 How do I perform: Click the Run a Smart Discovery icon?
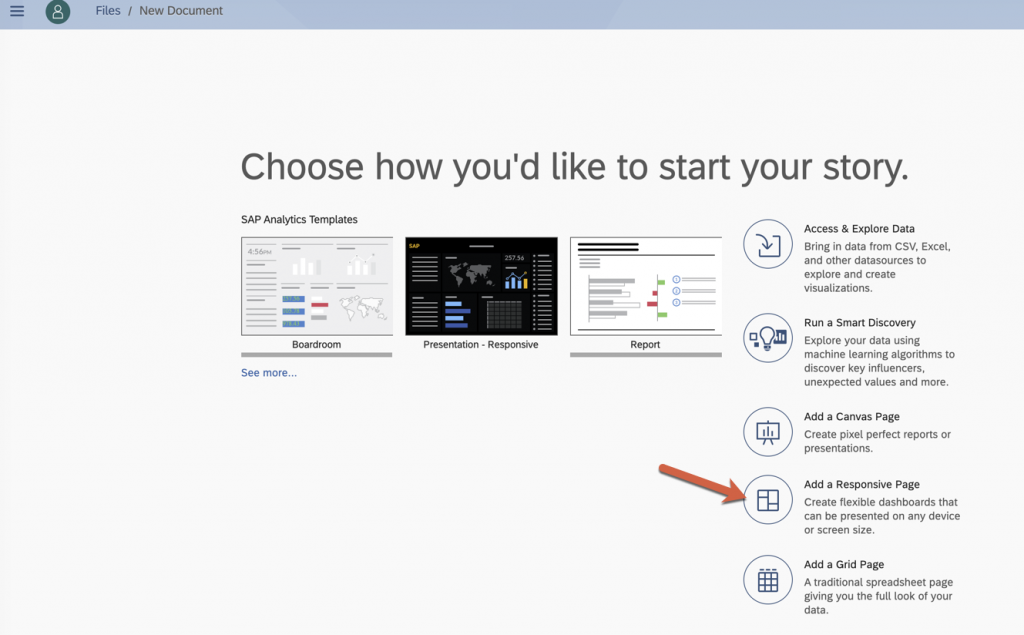(x=767, y=338)
